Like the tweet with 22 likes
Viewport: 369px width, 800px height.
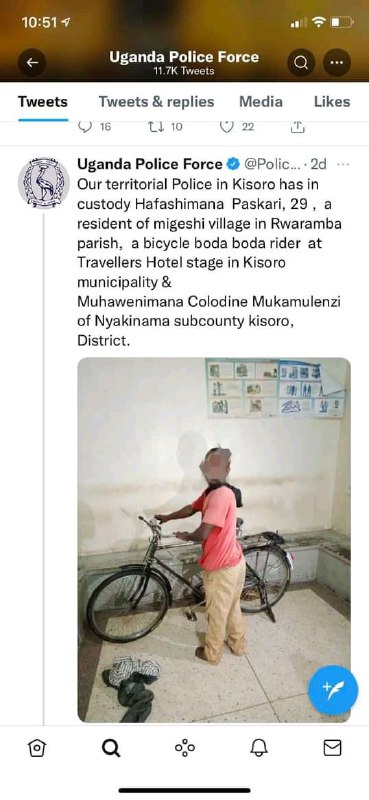226,127
